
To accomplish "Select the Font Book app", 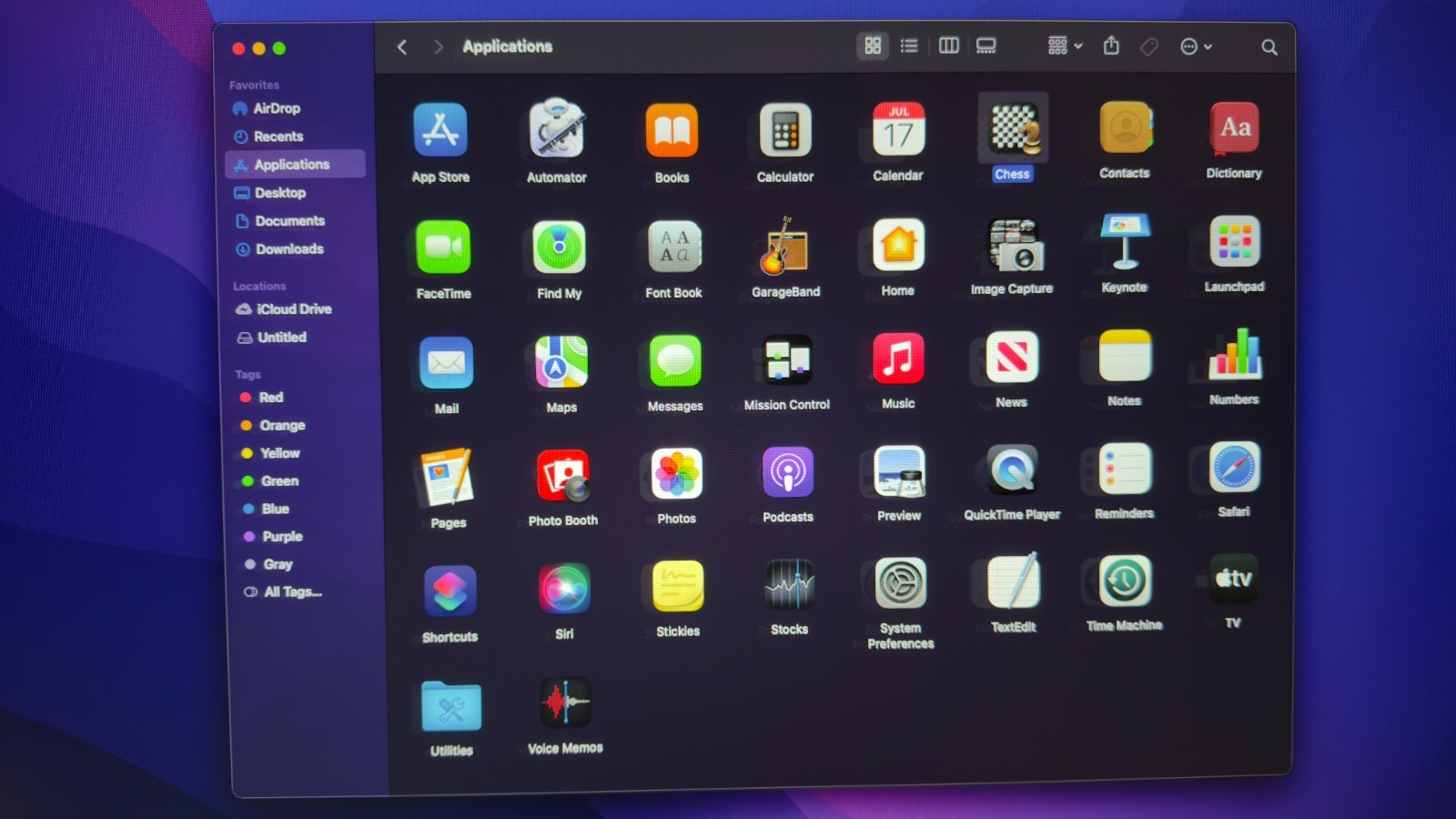I will (x=674, y=246).
